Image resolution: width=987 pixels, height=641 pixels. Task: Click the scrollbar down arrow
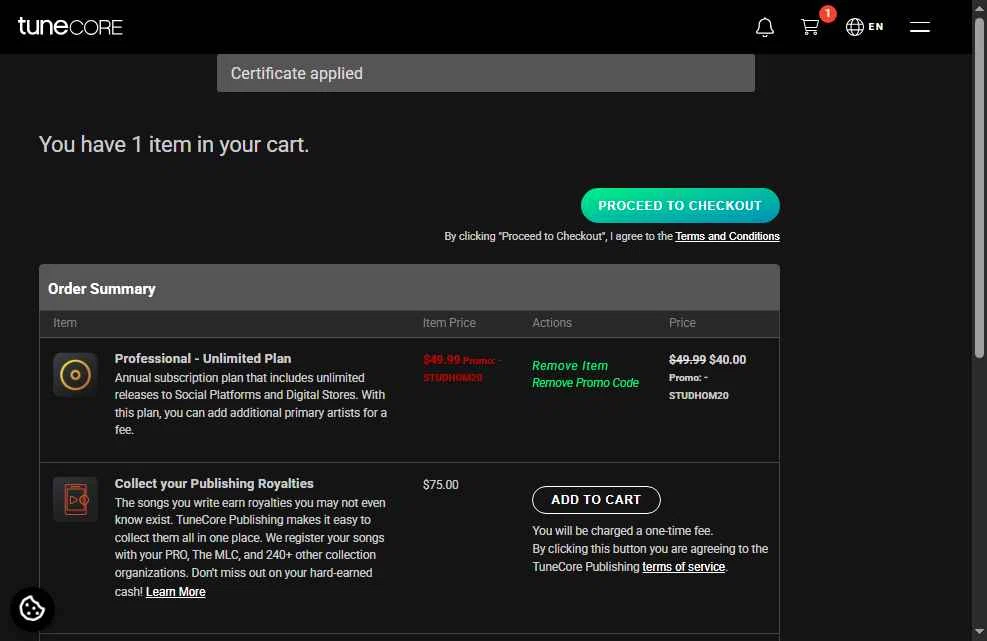(979, 632)
